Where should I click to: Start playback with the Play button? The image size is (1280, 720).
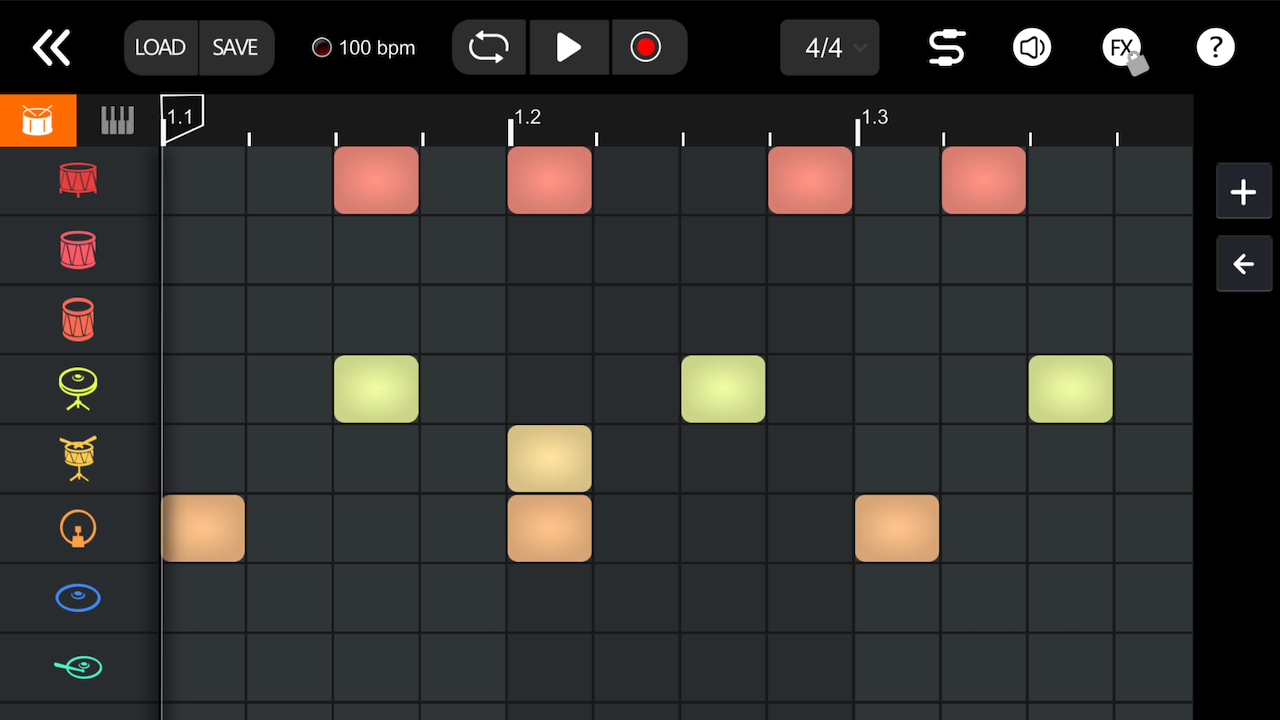pyautogui.click(x=569, y=47)
